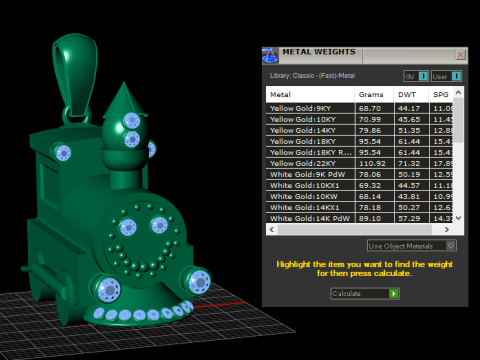This screenshot has height=360, width=480.
Task: Click the table's scroll down arrow
Action: (458, 218)
